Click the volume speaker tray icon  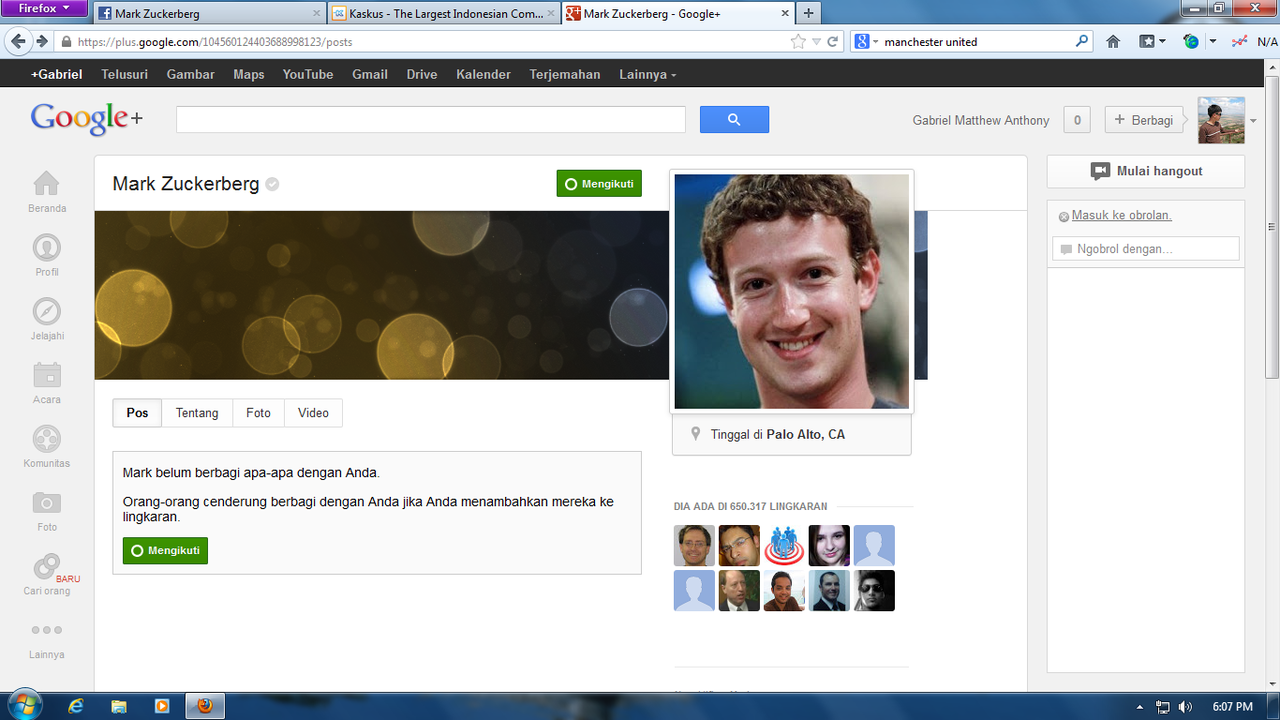coord(1185,707)
